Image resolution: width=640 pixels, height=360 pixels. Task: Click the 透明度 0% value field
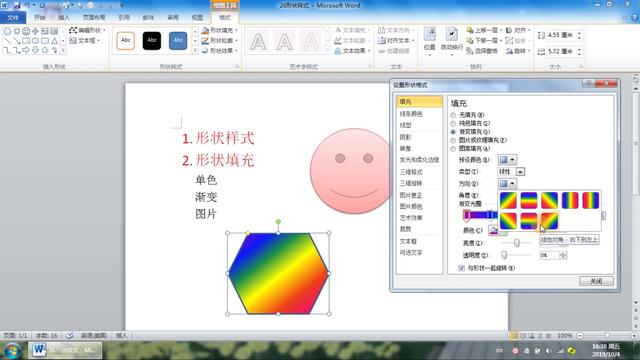point(549,255)
